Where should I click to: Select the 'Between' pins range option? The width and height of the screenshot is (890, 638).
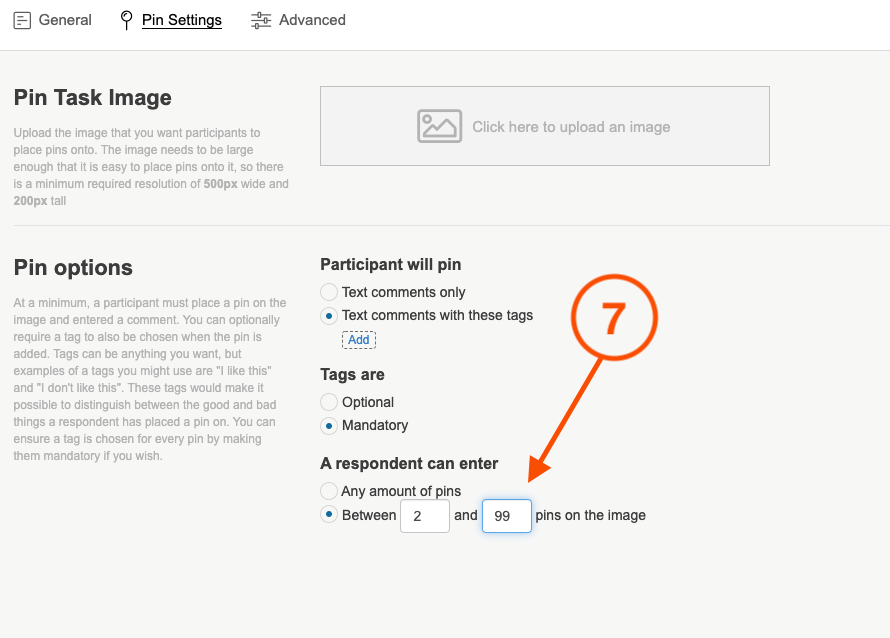click(x=329, y=515)
